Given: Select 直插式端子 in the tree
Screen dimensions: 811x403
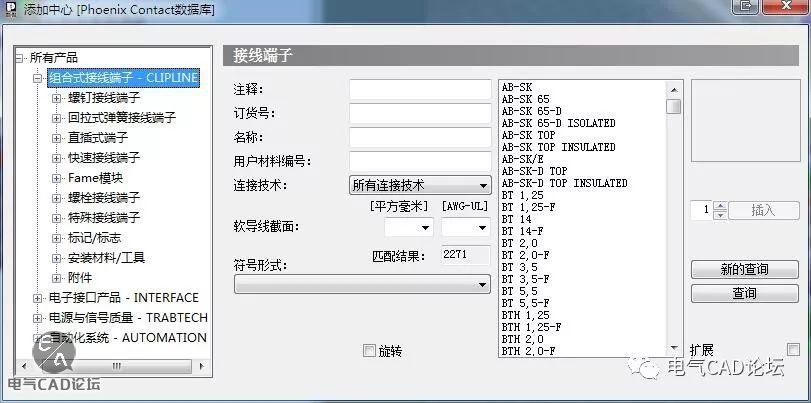Looking at the screenshot, I should coord(98,138).
